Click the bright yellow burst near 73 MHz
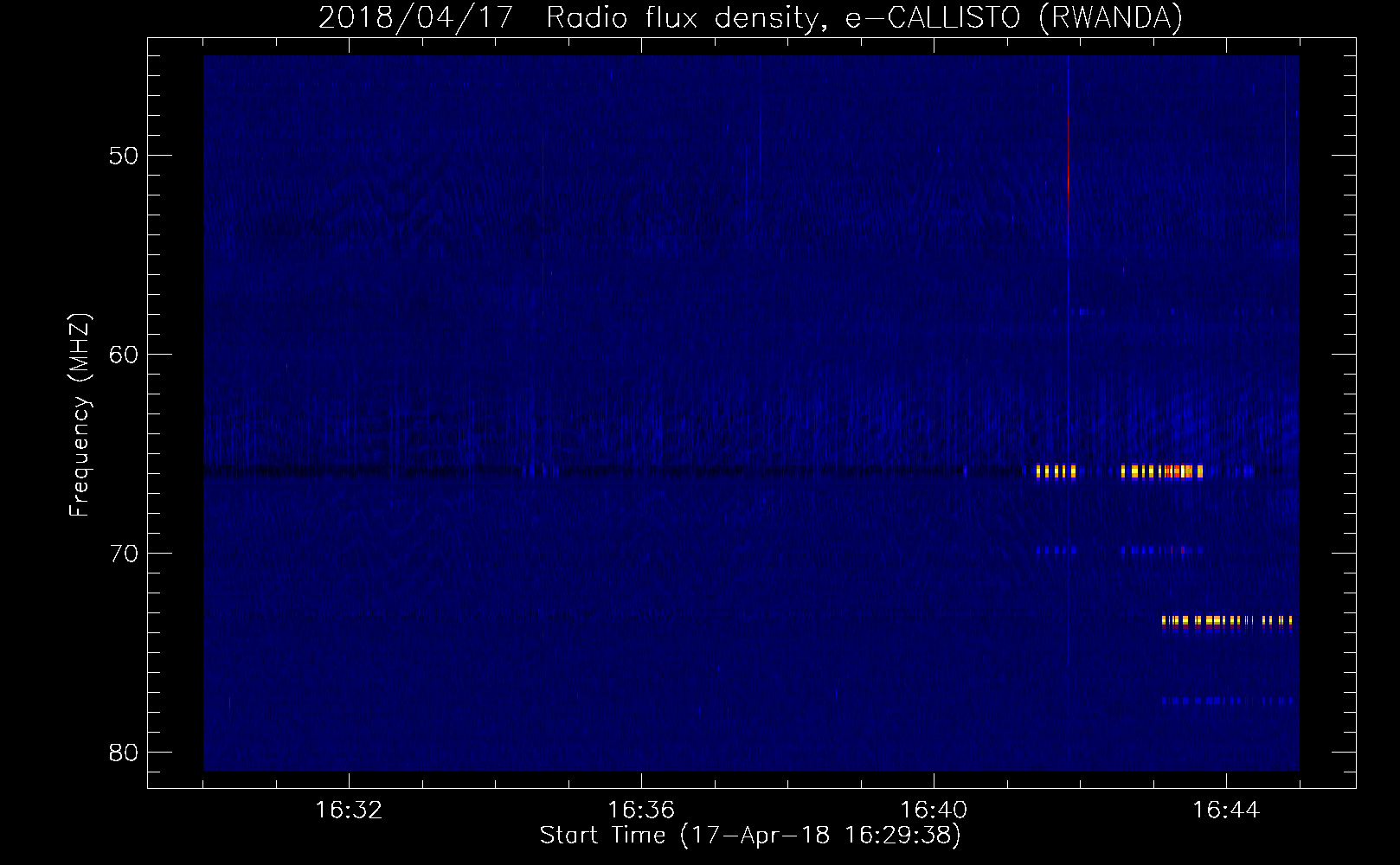This screenshot has width=1400, height=865. (1211, 620)
